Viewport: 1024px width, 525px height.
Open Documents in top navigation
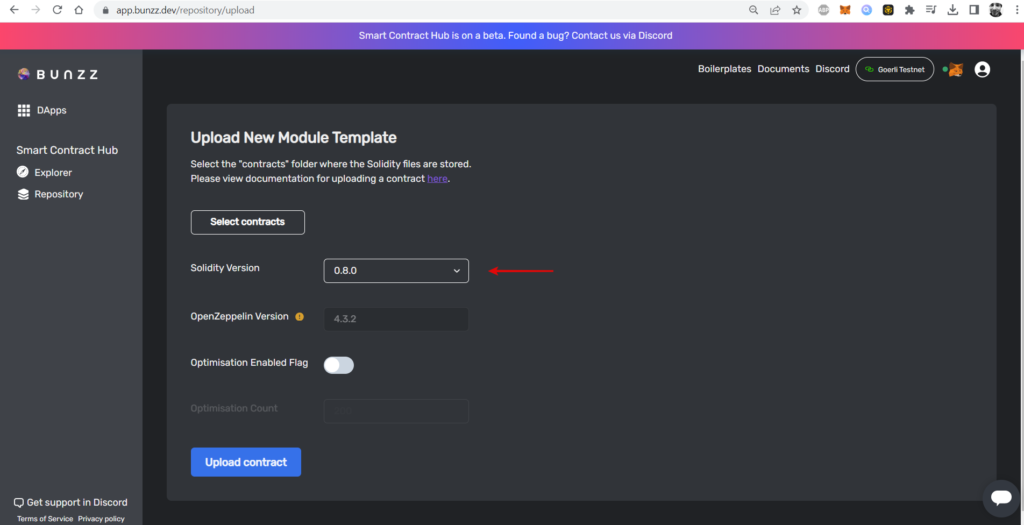[x=783, y=69]
